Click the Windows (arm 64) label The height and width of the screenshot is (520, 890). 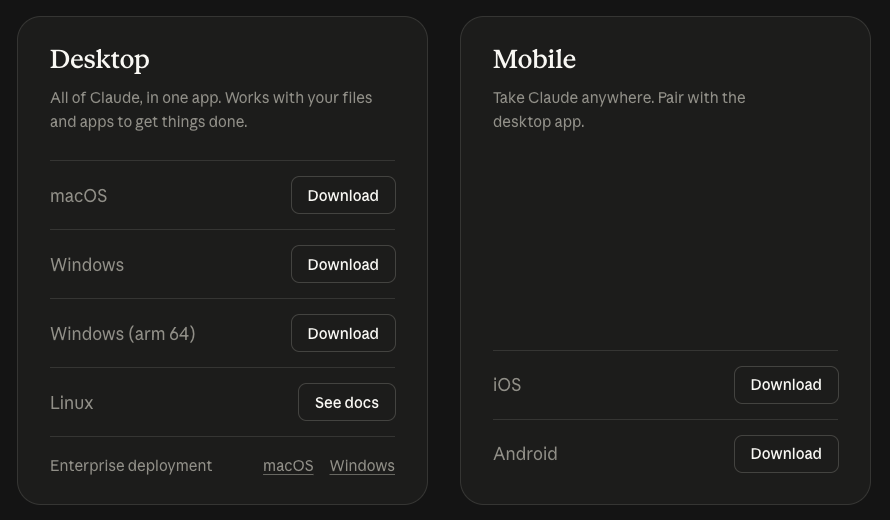[x=123, y=334]
